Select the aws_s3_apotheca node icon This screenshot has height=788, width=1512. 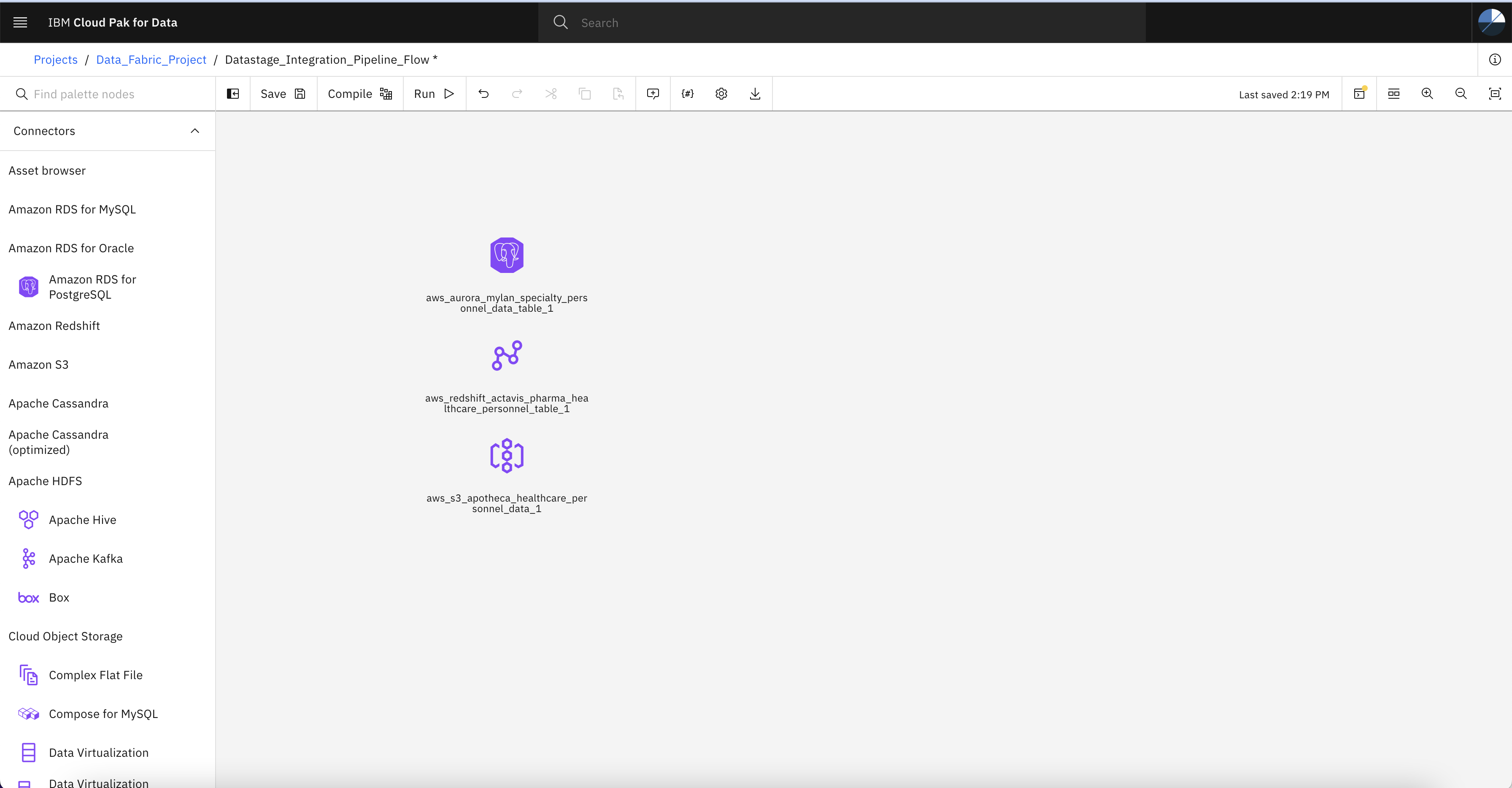click(x=507, y=456)
